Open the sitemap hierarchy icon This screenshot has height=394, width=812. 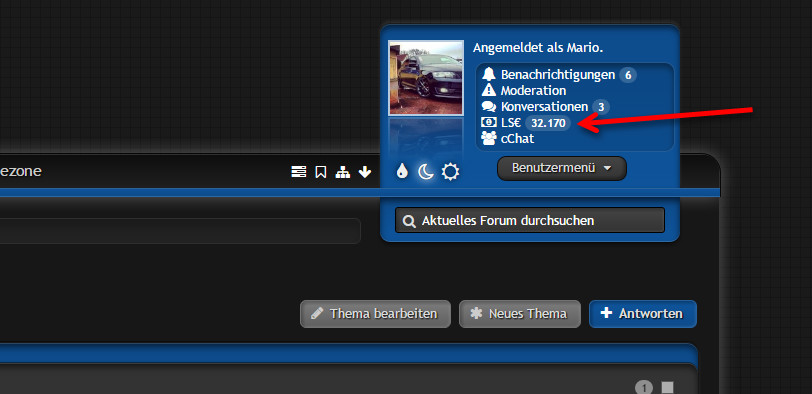click(342, 172)
